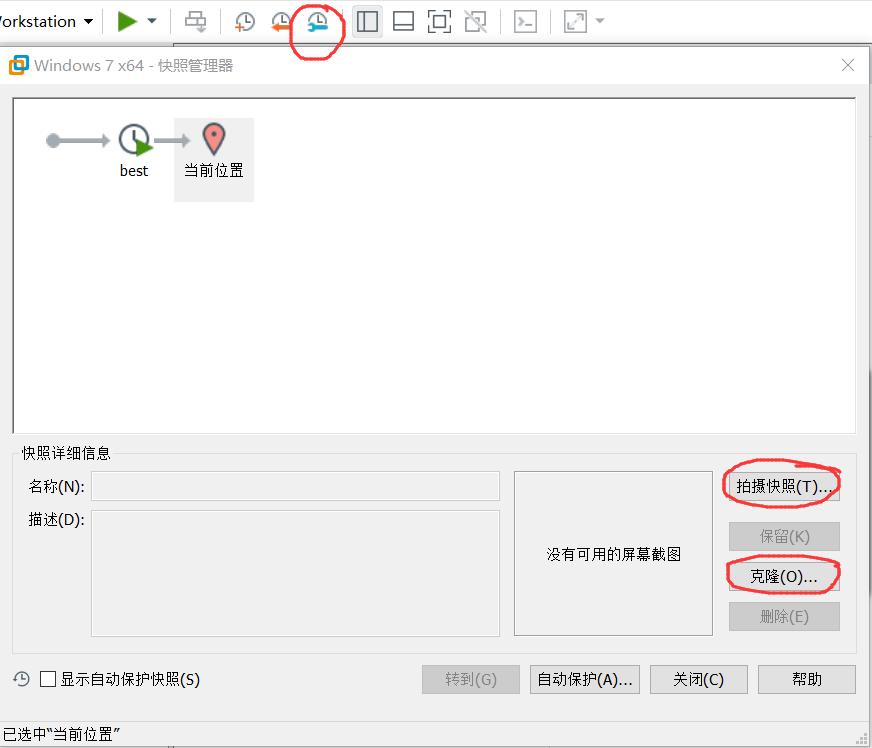Open the power options dropdown arrow
This screenshot has height=748, width=872.
pos(152,22)
